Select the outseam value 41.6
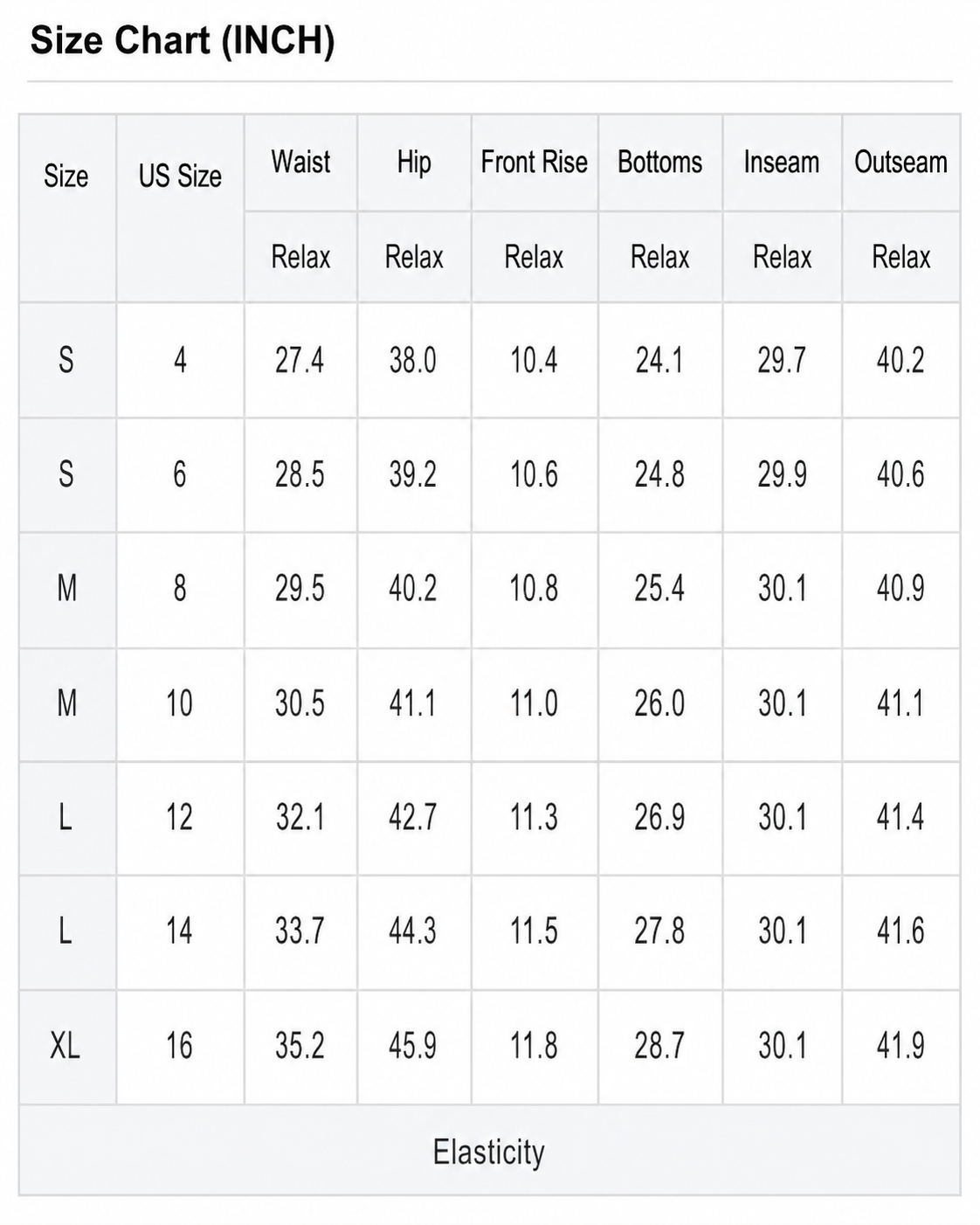Image resolution: width=980 pixels, height=1225 pixels. pyautogui.click(x=901, y=931)
